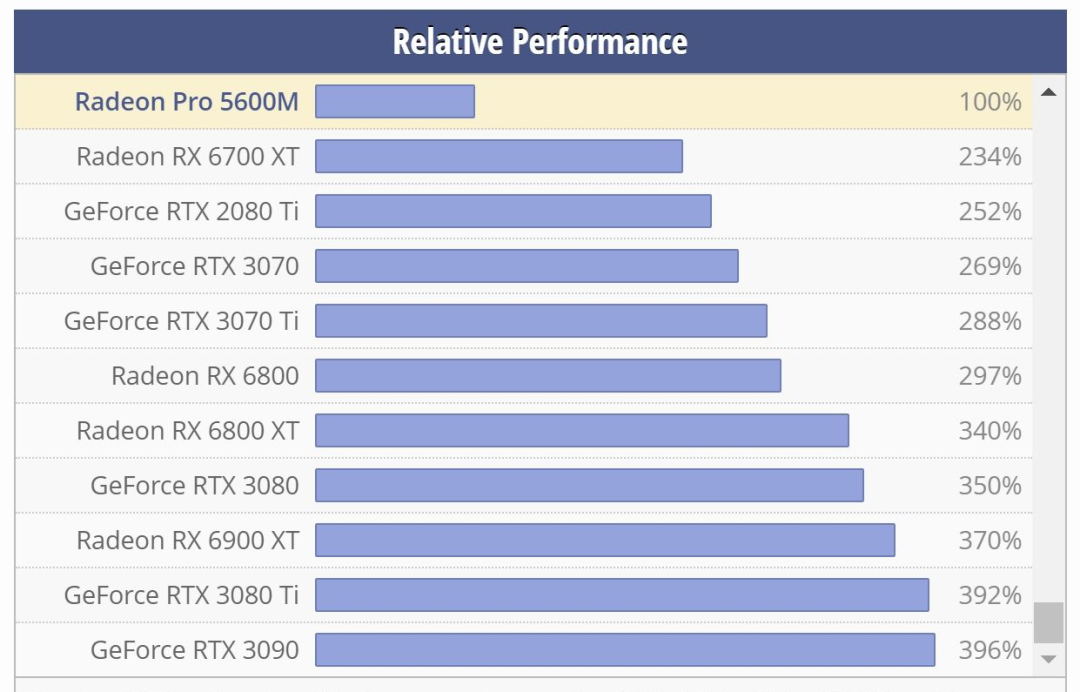Click the 396% performance value

click(990, 650)
